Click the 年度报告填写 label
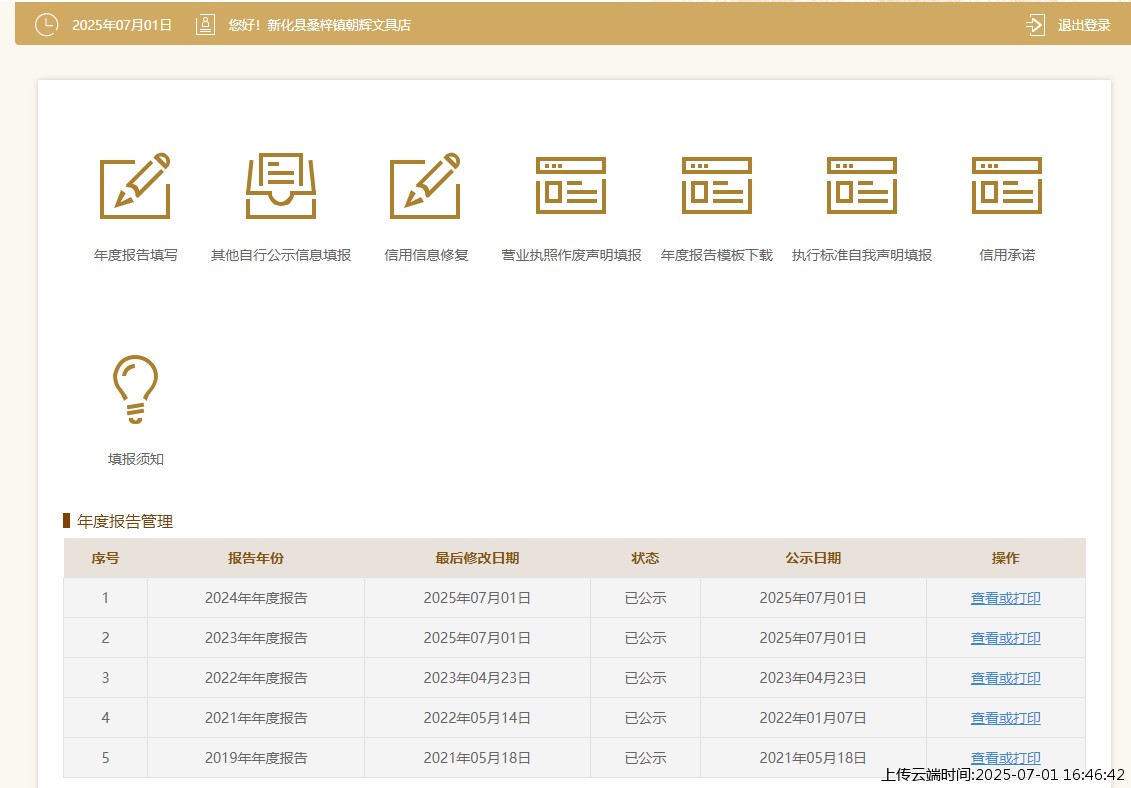 click(136, 255)
